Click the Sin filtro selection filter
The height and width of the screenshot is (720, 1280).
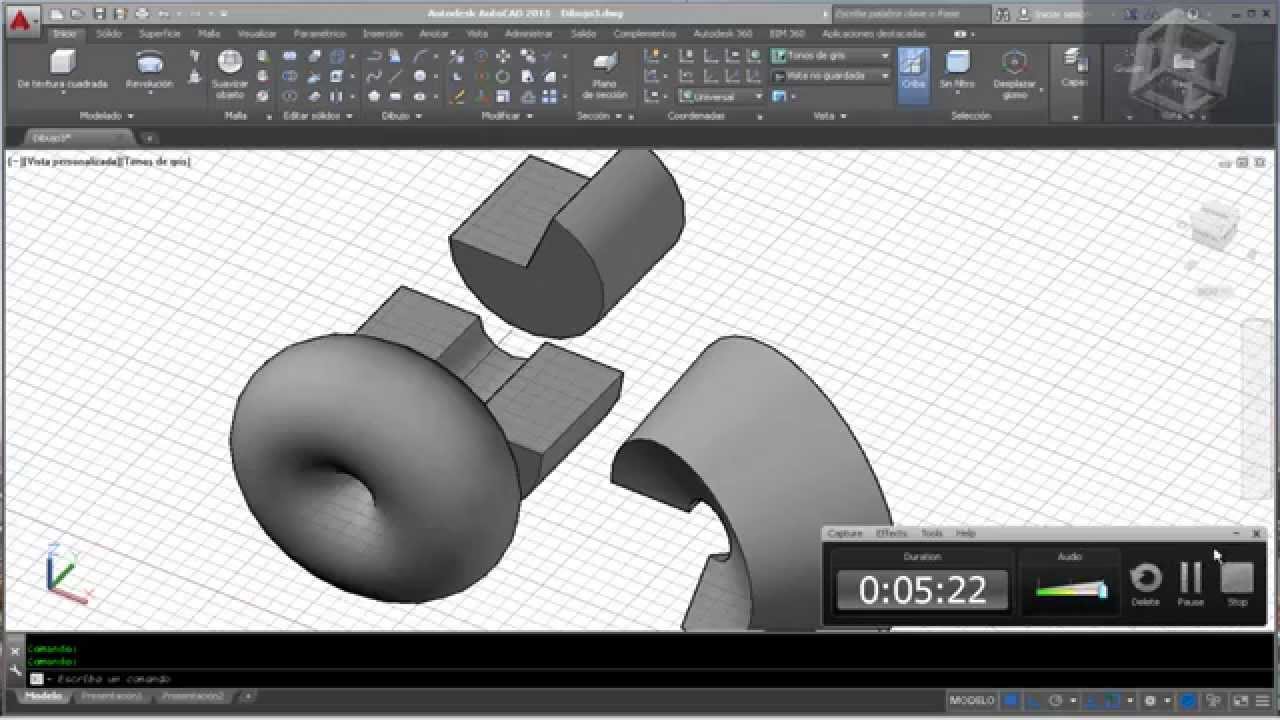(x=957, y=70)
